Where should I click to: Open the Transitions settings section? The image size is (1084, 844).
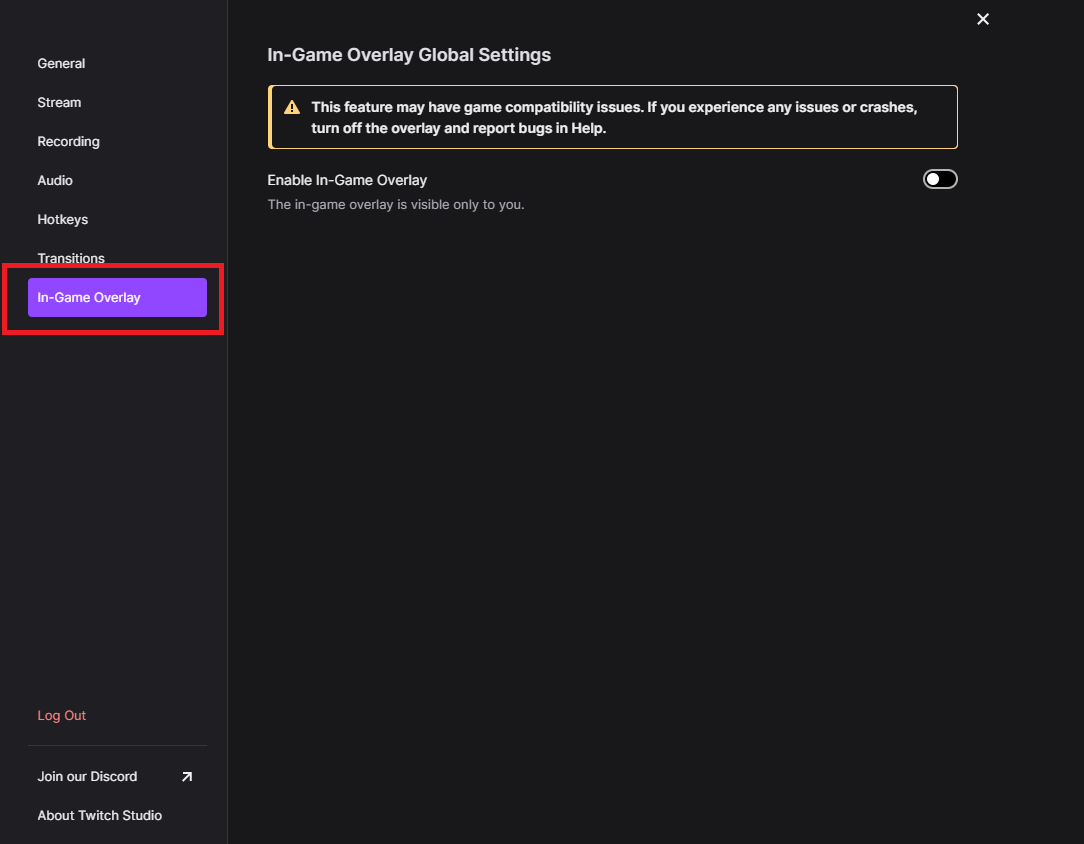[71, 259]
